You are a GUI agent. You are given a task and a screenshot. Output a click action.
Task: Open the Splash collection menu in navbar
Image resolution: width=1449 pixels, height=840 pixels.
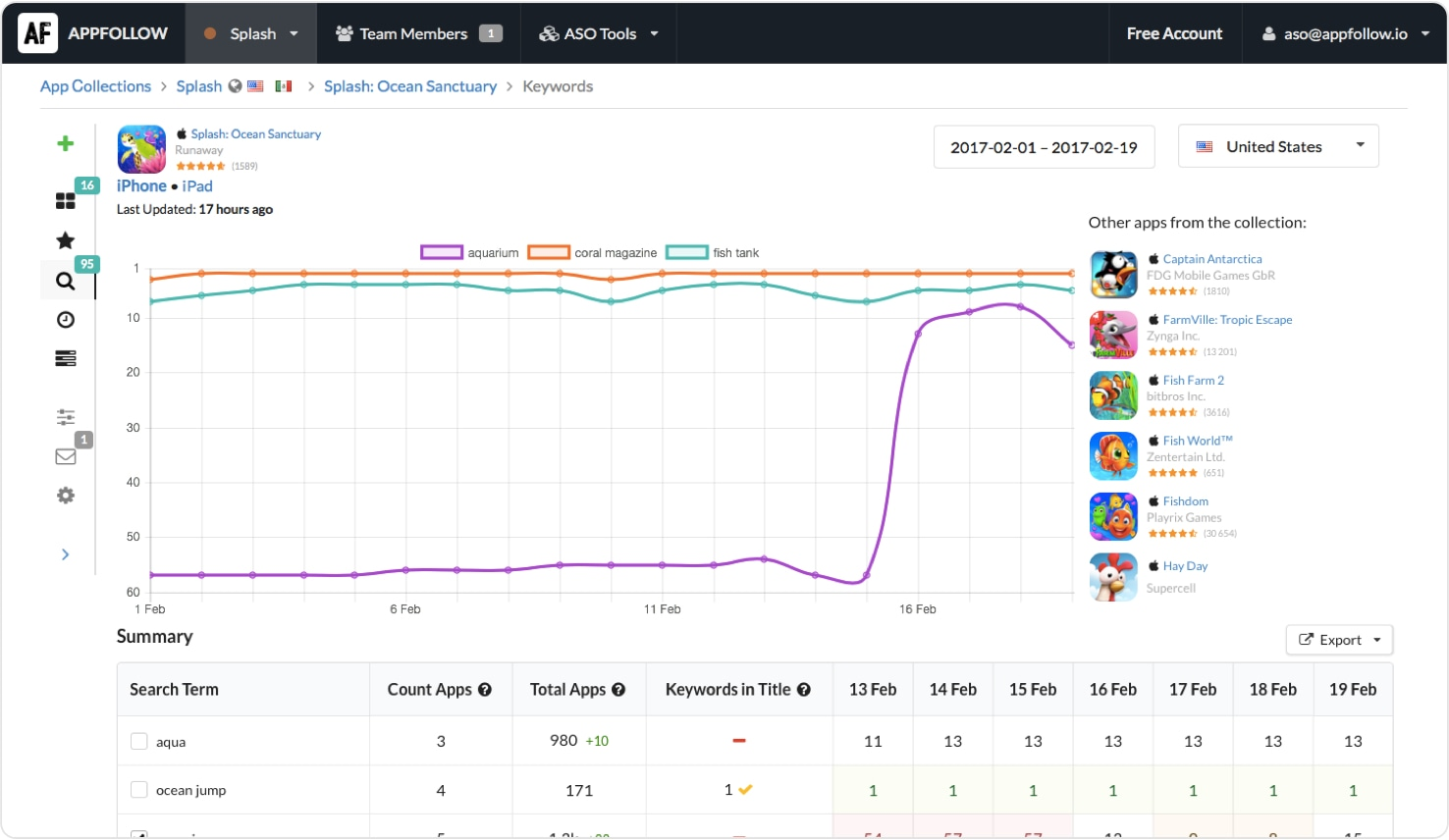click(x=251, y=33)
